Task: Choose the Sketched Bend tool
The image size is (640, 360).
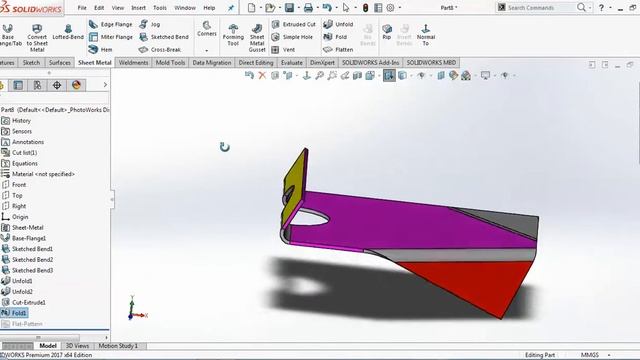Action: 164,37
